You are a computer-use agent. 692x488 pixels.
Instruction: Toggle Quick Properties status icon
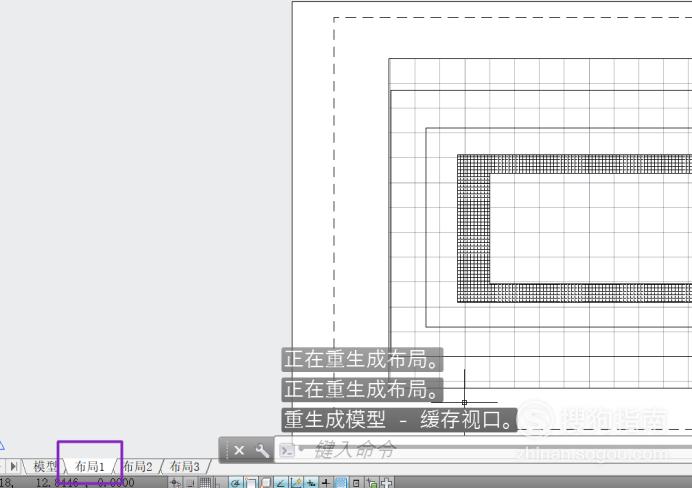tap(356, 483)
